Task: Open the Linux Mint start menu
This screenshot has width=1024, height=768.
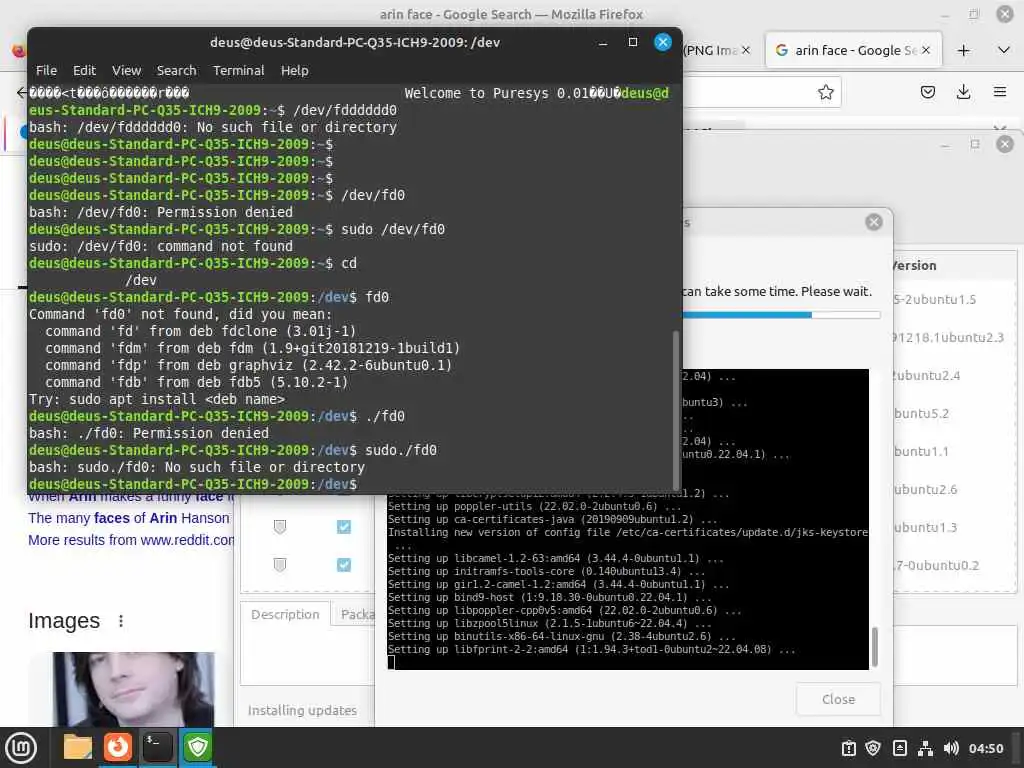Action: 21,747
